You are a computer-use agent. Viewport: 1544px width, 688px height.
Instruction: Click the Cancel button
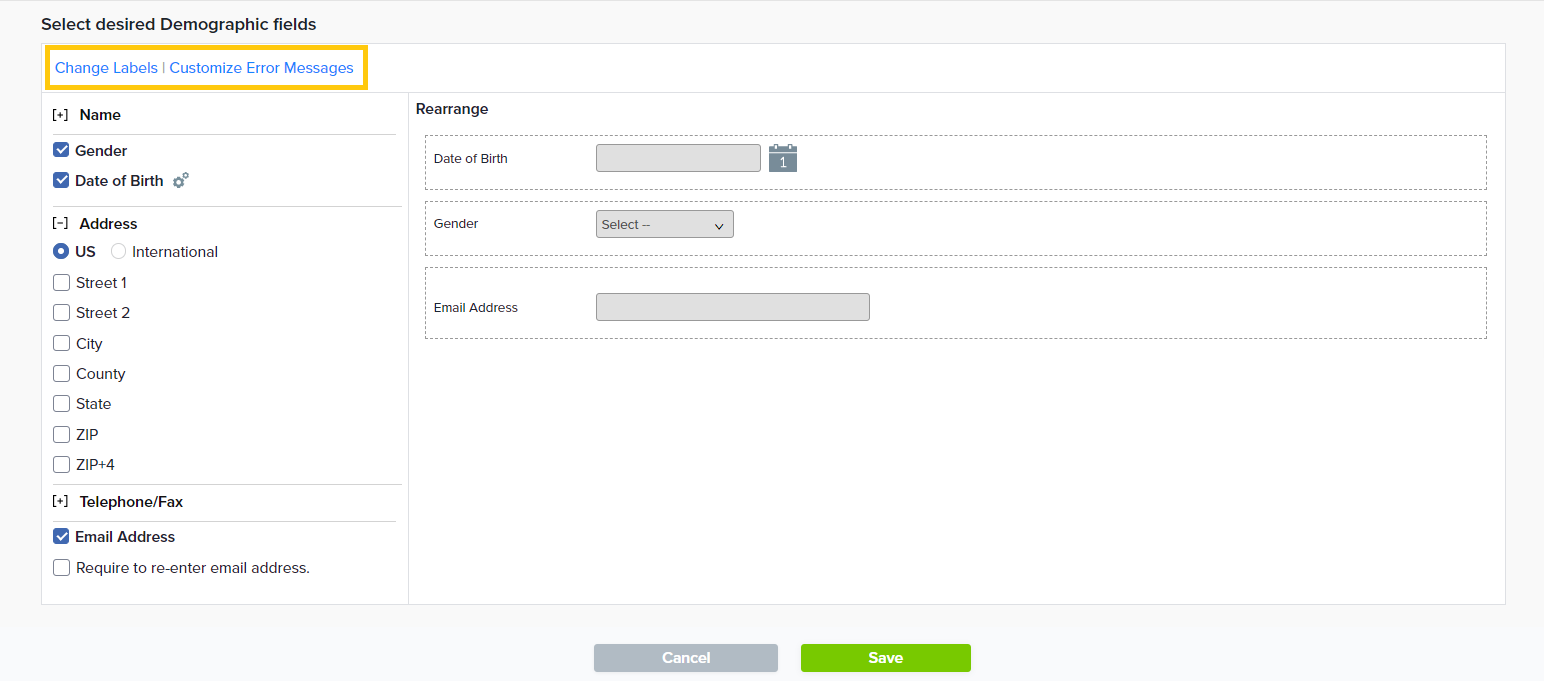coord(685,658)
